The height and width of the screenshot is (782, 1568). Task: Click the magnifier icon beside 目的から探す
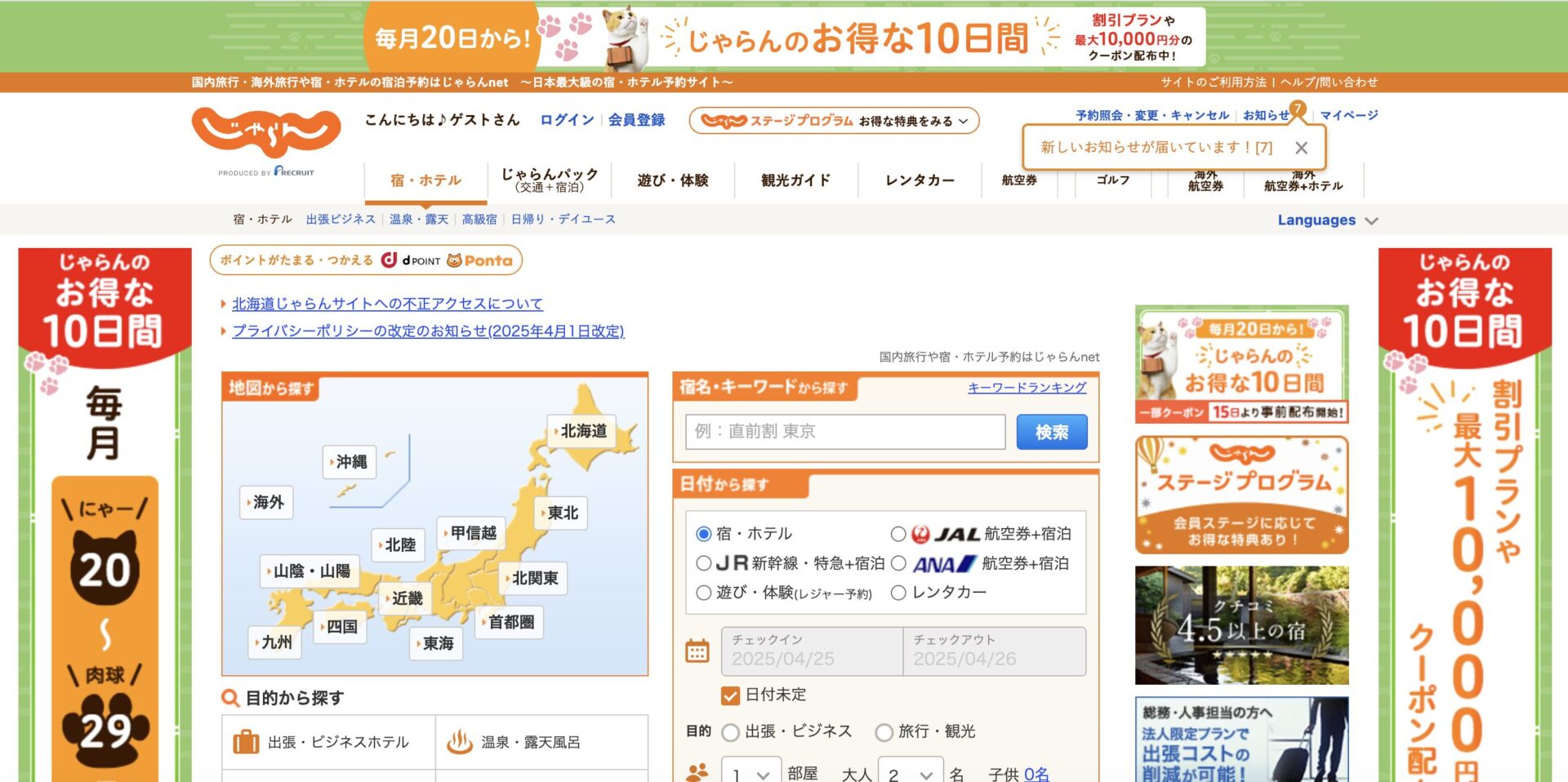(x=230, y=698)
